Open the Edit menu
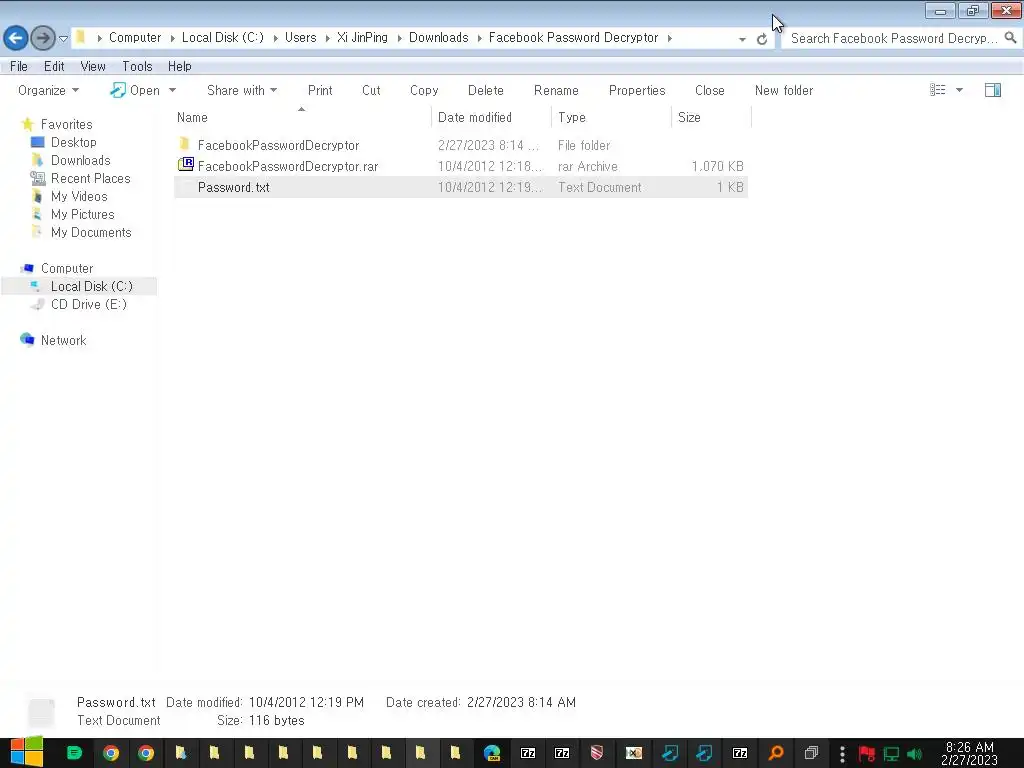 point(54,66)
